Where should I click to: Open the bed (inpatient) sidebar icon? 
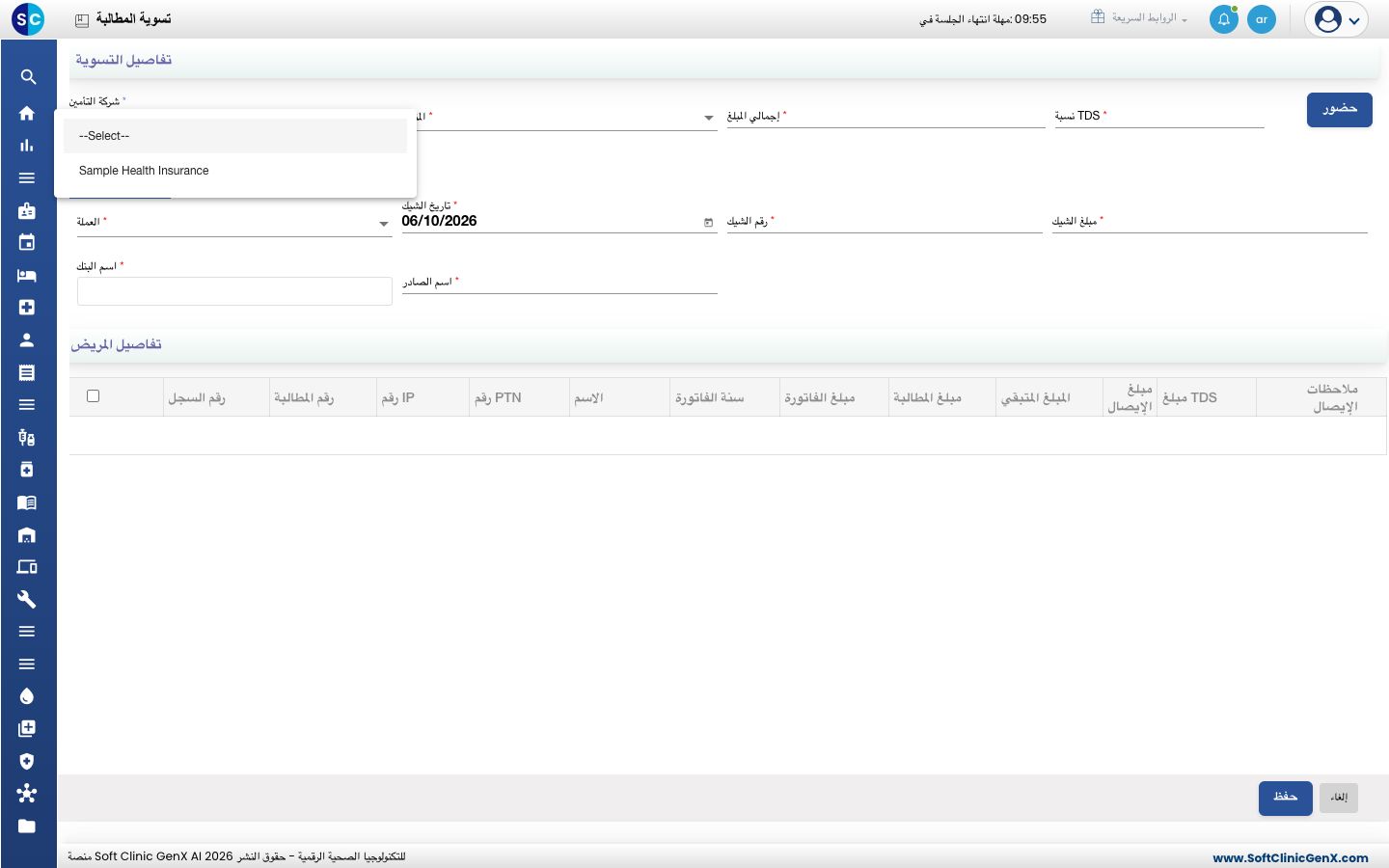(x=27, y=275)
